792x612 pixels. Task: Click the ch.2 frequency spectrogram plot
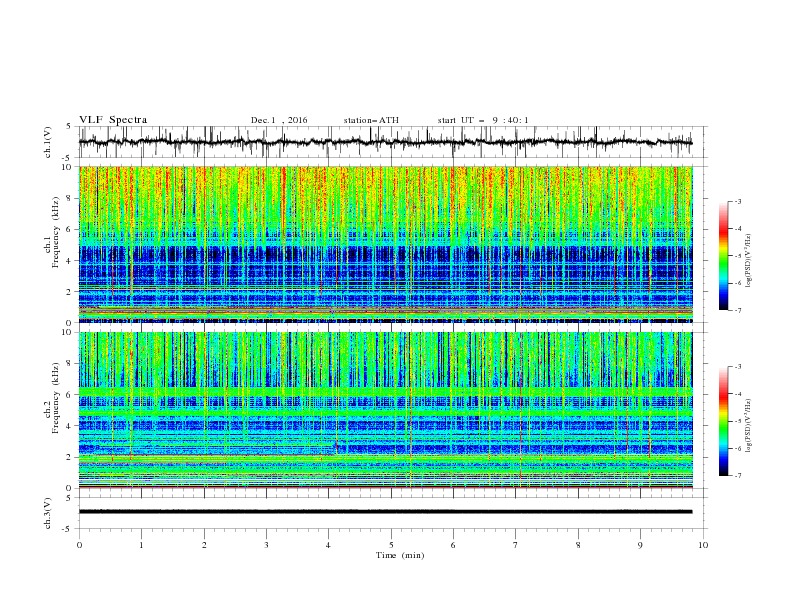(x=385, y=410)
